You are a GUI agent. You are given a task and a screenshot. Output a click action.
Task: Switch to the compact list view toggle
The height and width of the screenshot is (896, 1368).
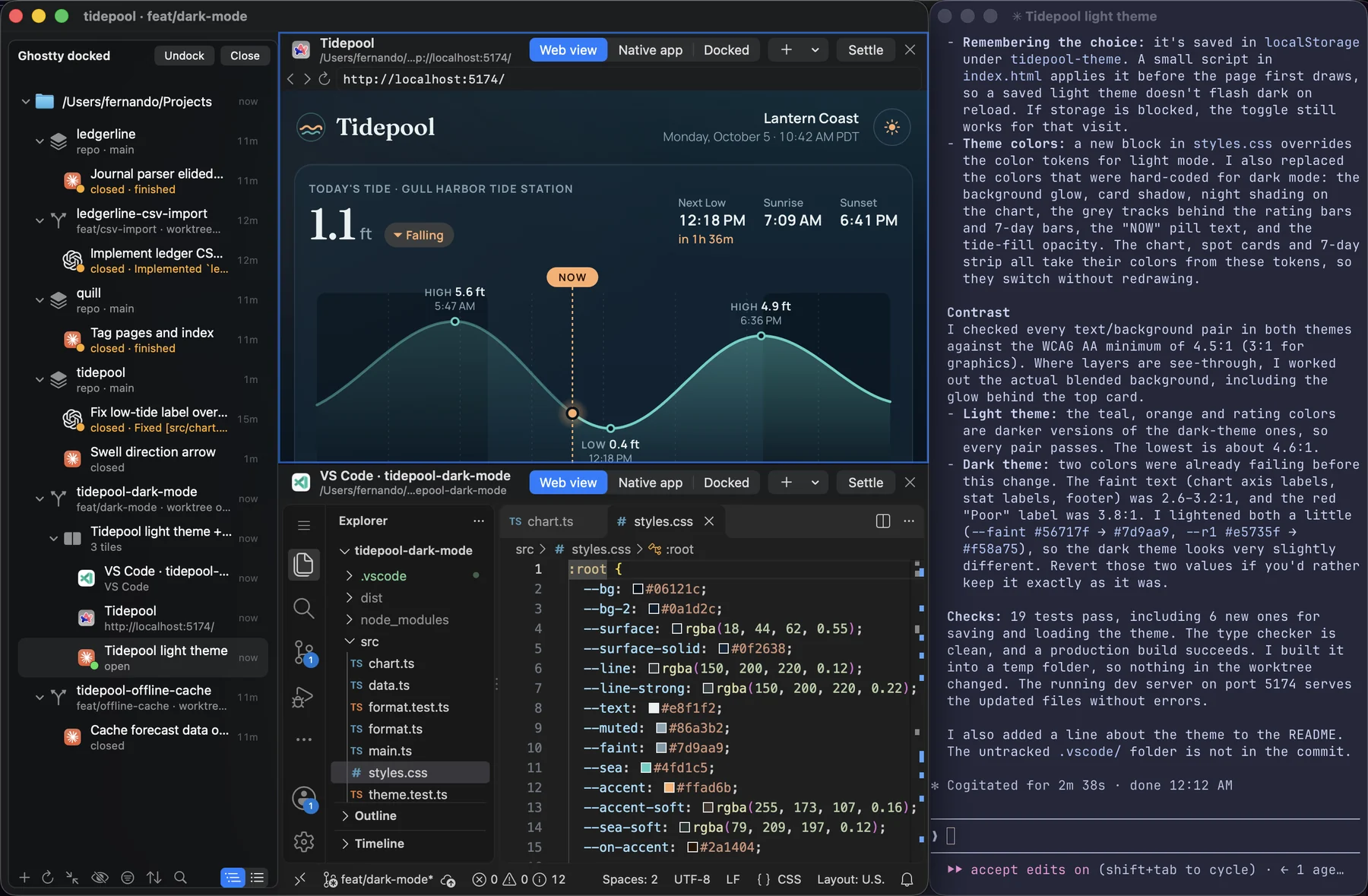coord(258,878)
